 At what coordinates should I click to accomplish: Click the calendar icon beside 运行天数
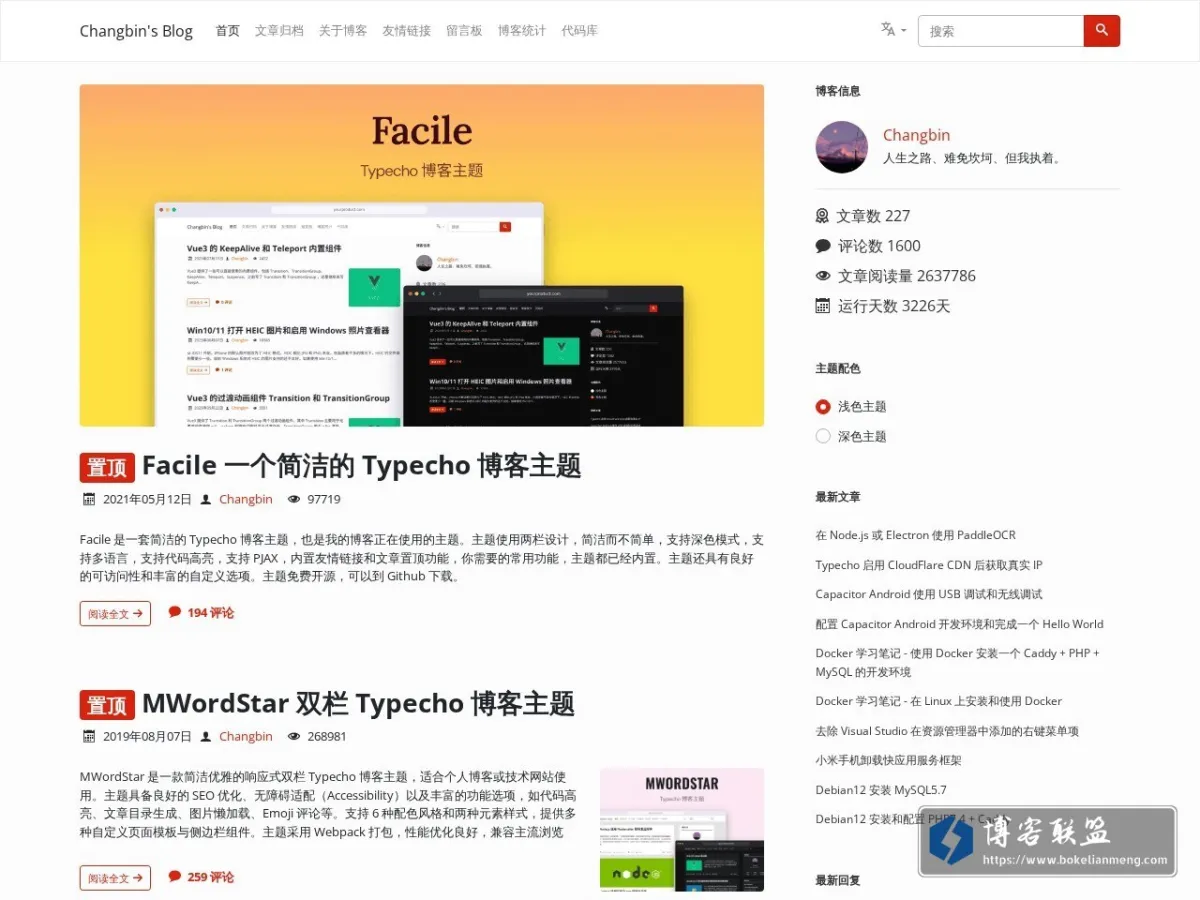tap(823, 306)
